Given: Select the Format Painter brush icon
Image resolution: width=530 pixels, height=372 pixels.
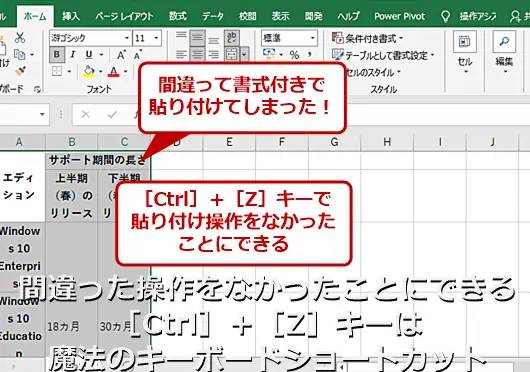Looking at the screenshot, I should pos(20,71).
